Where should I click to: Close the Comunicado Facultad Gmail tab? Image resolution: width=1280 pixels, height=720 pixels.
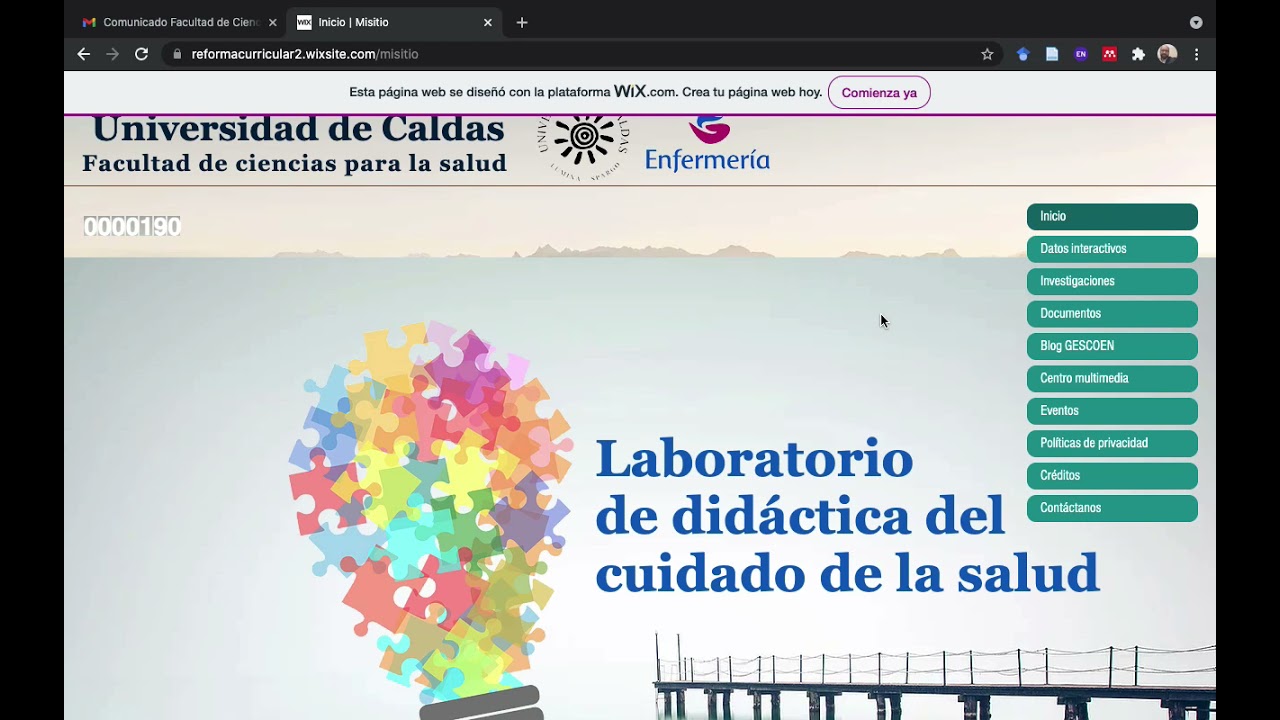(272, 22)
